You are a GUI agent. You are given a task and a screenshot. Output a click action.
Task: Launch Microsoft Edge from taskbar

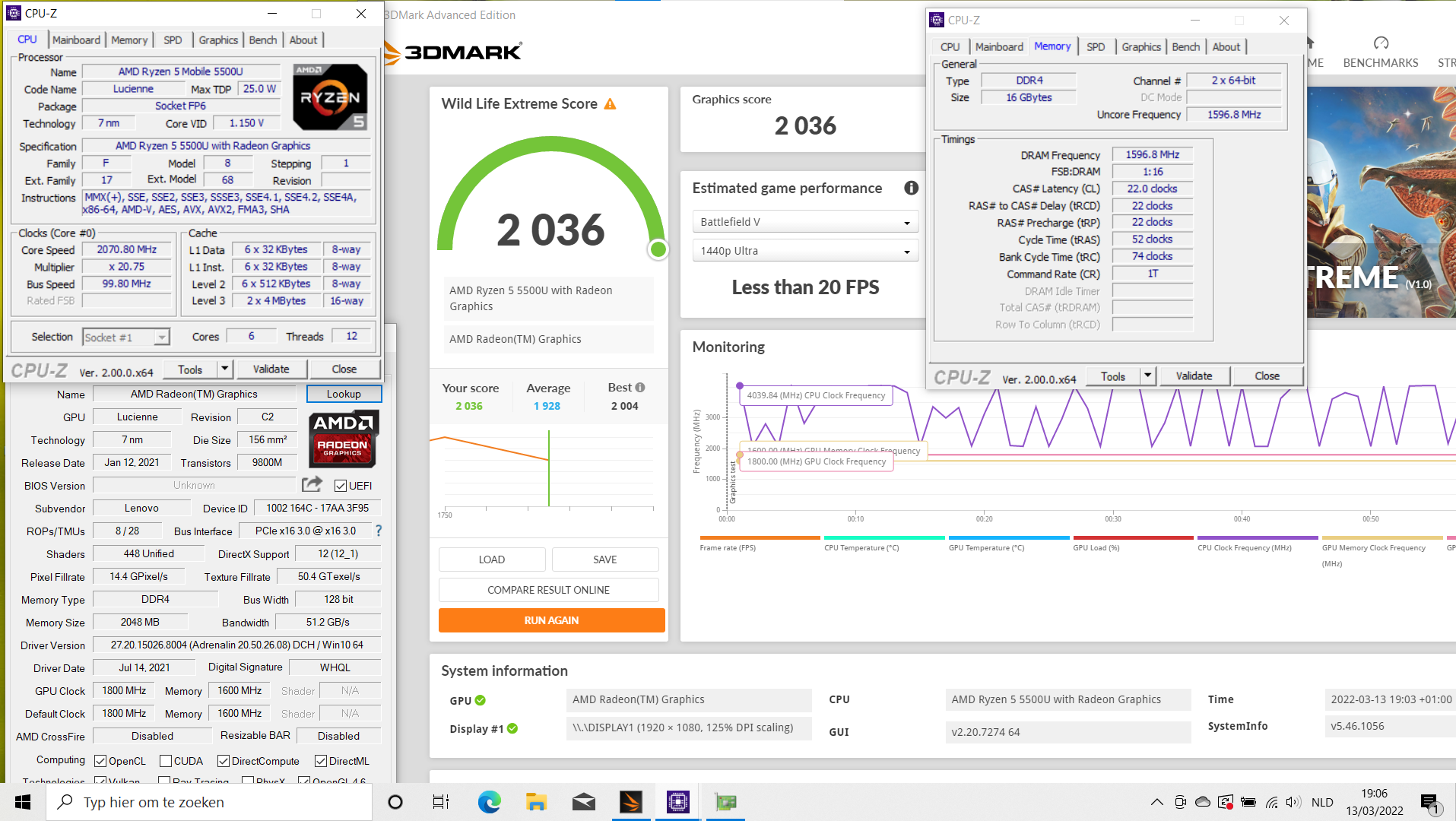[489, 802]
